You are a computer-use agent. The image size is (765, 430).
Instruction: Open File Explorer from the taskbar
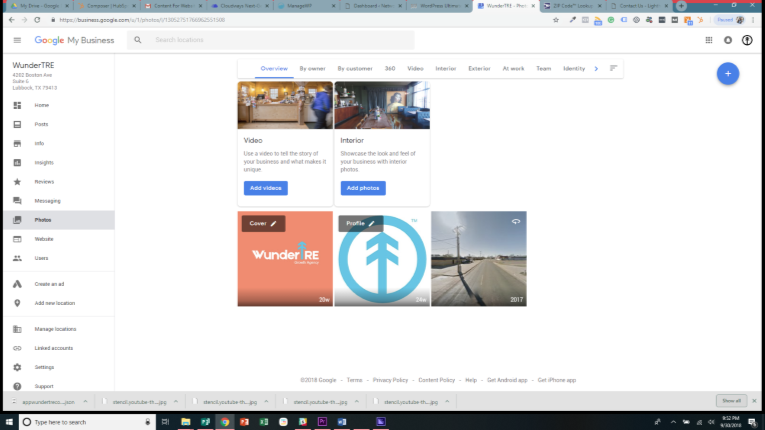click(185, 422)
